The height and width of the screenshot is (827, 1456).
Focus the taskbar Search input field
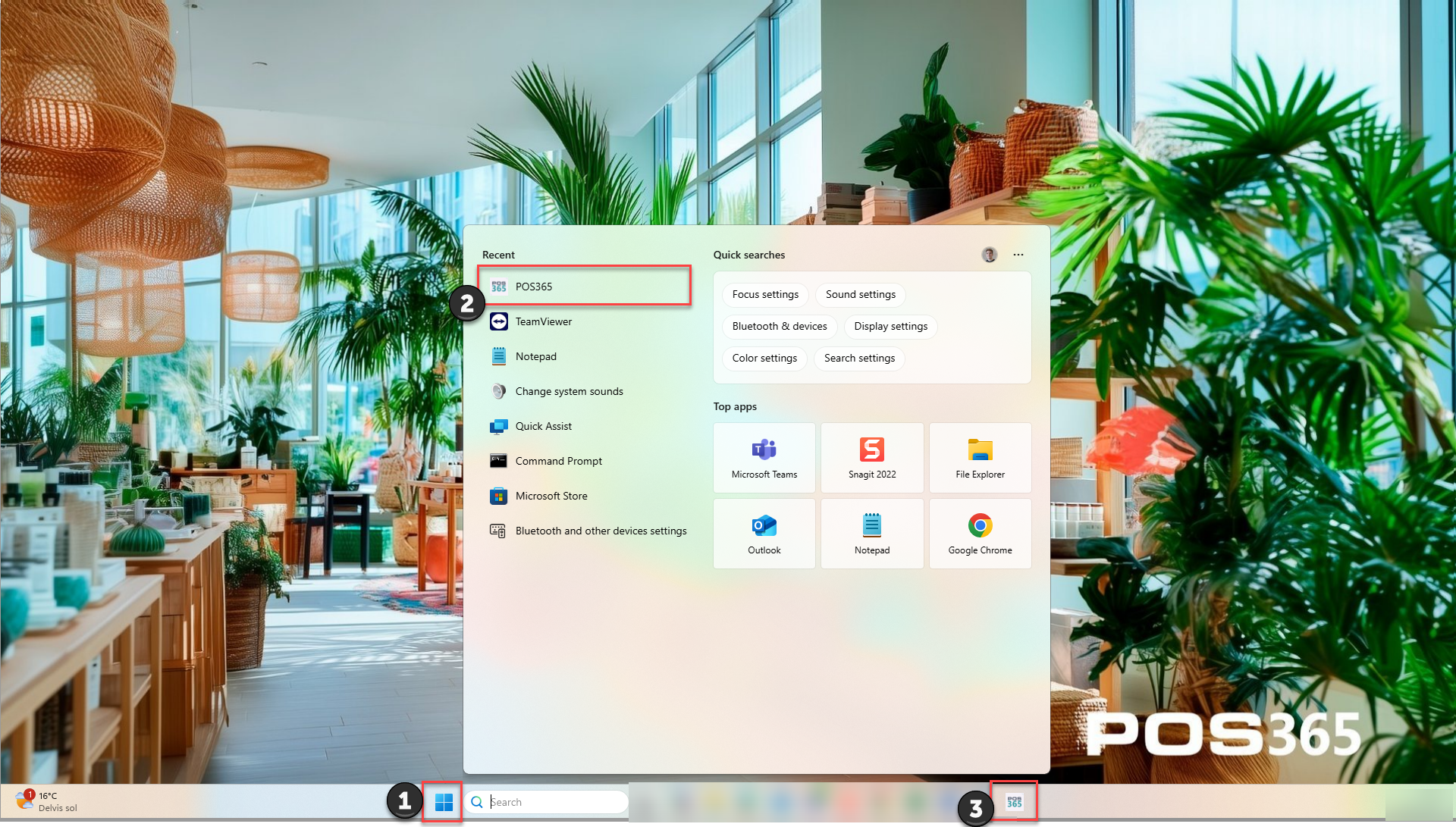click(546, 802)
